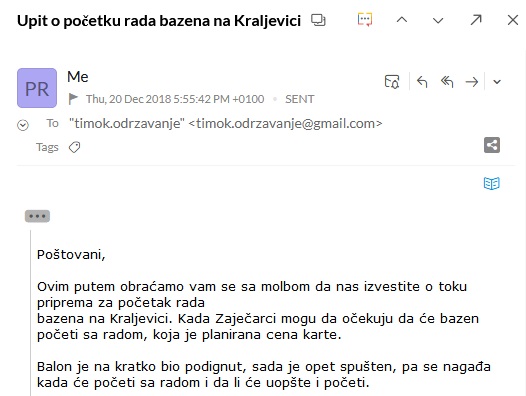Set a reminder for this email
Image resolution: width=526 pixels, height=396 pixels.
pyautogui.click(x=392, y=82)
